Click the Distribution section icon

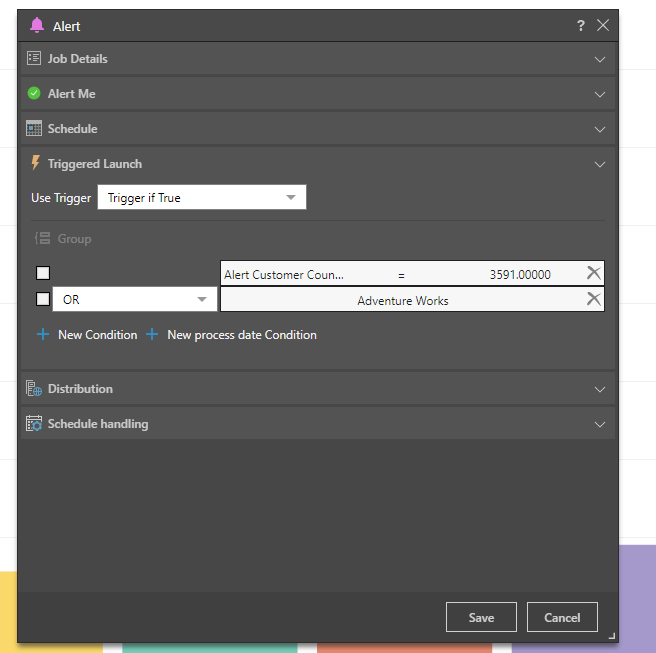pyautogui.click(x=34, y=389)
